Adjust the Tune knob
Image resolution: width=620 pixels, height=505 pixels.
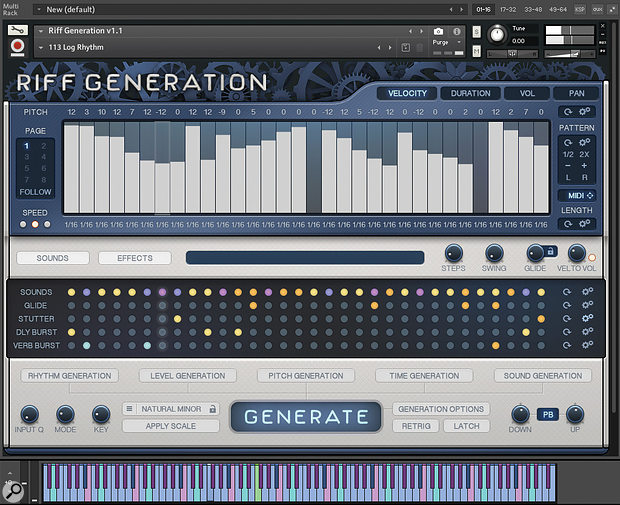(x=497, y=34)
